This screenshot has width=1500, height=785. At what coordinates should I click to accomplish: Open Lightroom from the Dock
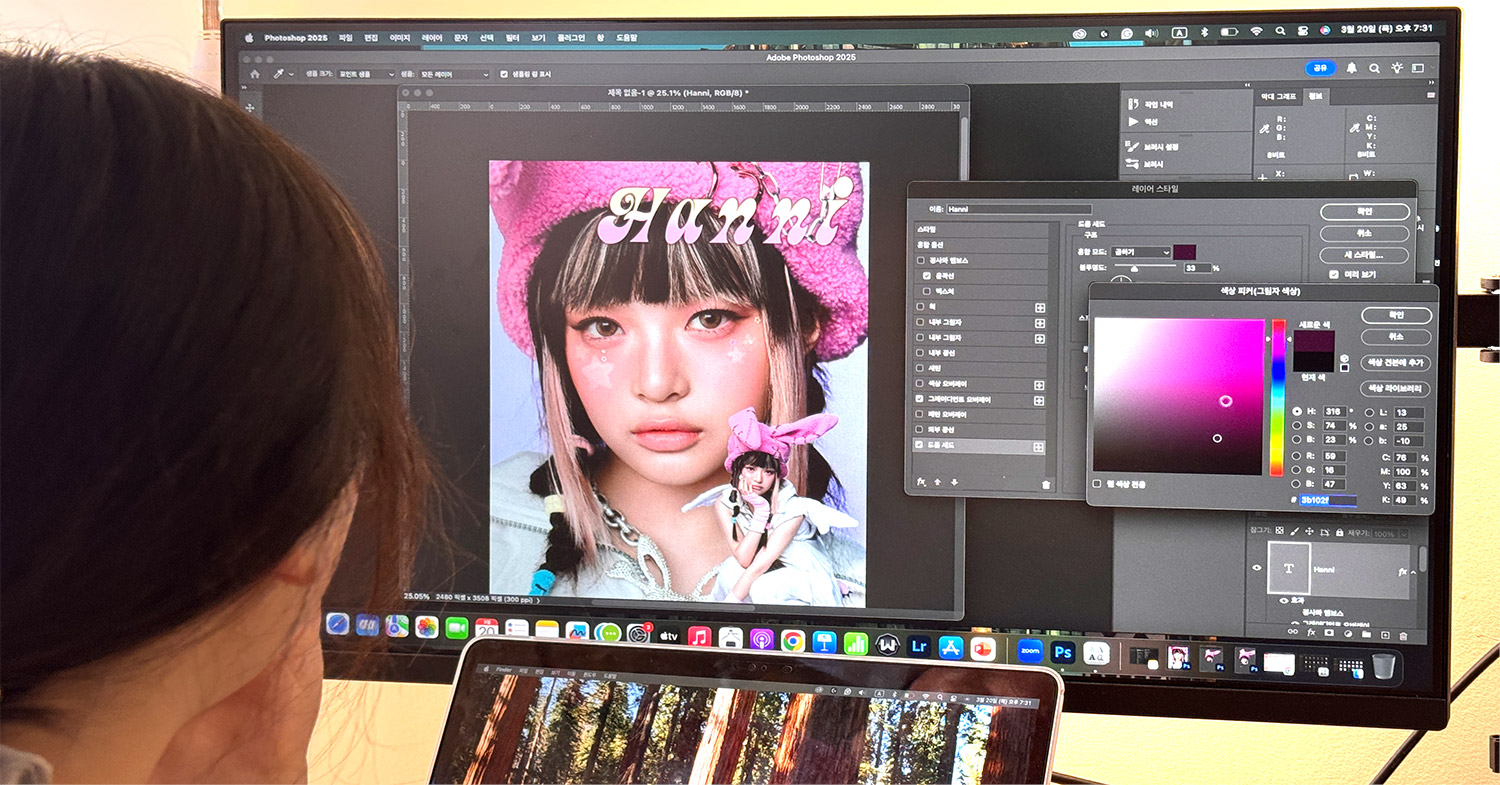pos(919,646)
